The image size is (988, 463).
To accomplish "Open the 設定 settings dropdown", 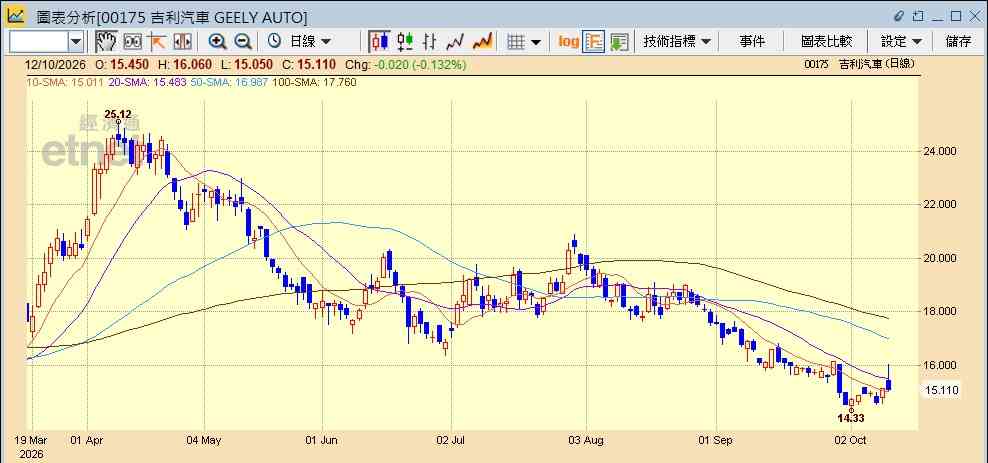I will point(900,42).
